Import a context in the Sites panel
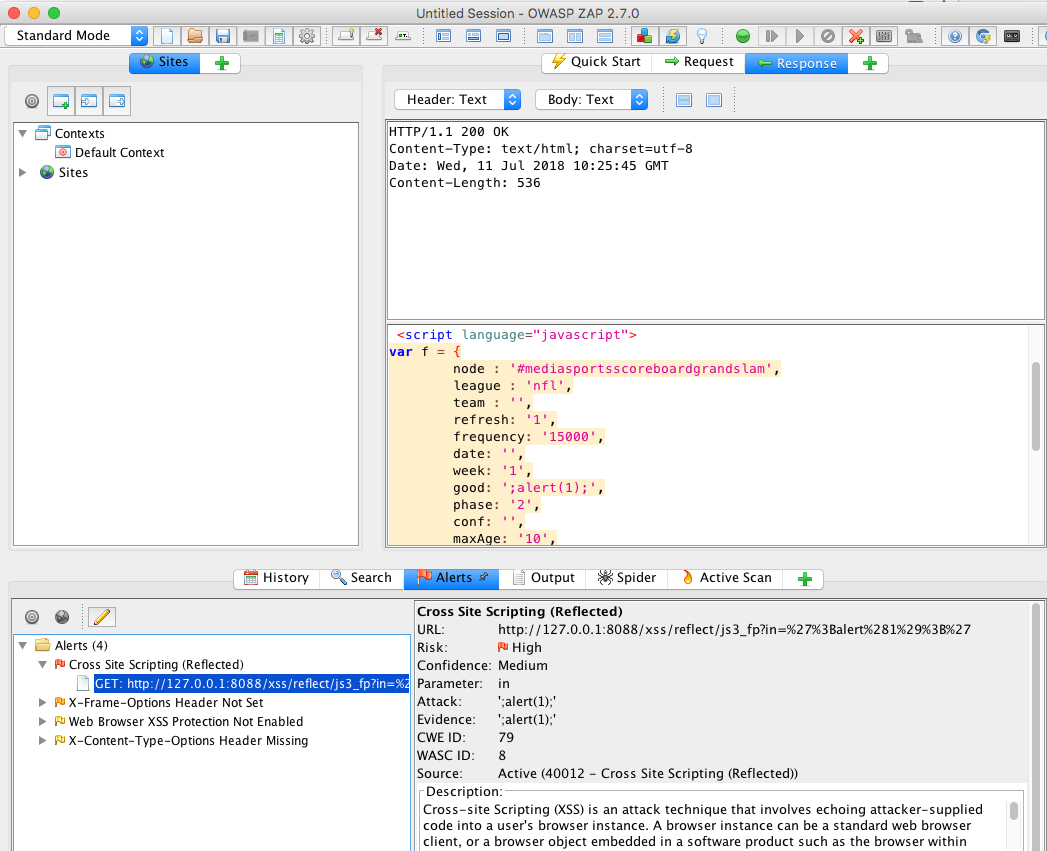1047x851 pixels. point(89,101)
